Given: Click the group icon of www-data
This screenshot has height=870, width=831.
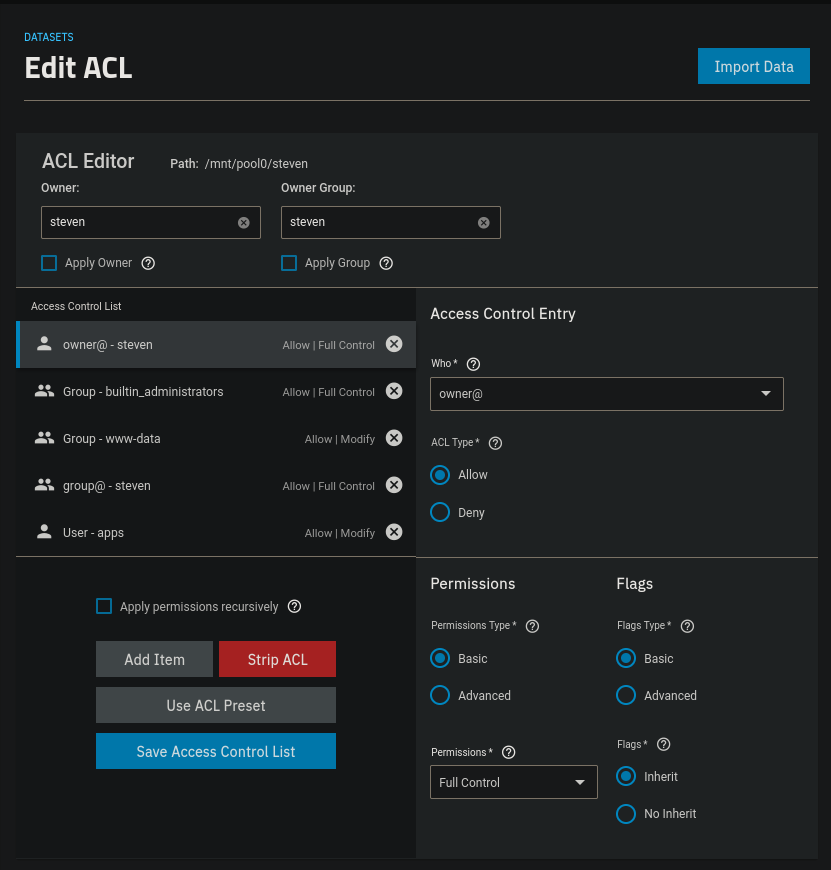Looking at the screenshot, I should tap(44, 438).
